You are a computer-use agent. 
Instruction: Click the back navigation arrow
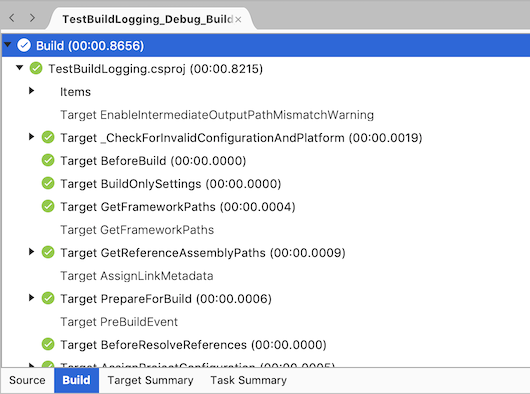click(x=12, y=18)
